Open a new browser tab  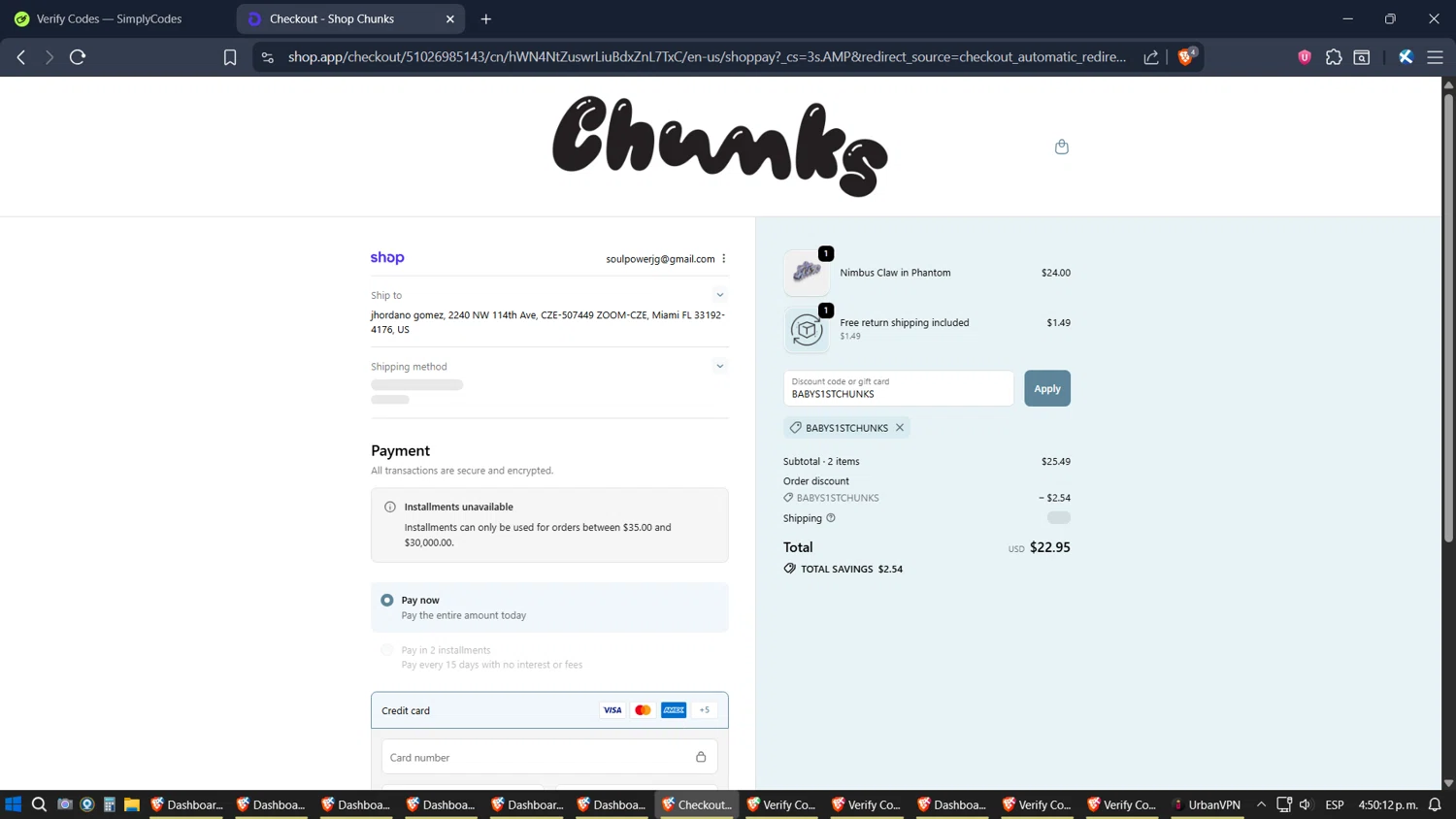pyautogui.click(x=486, y=18)
